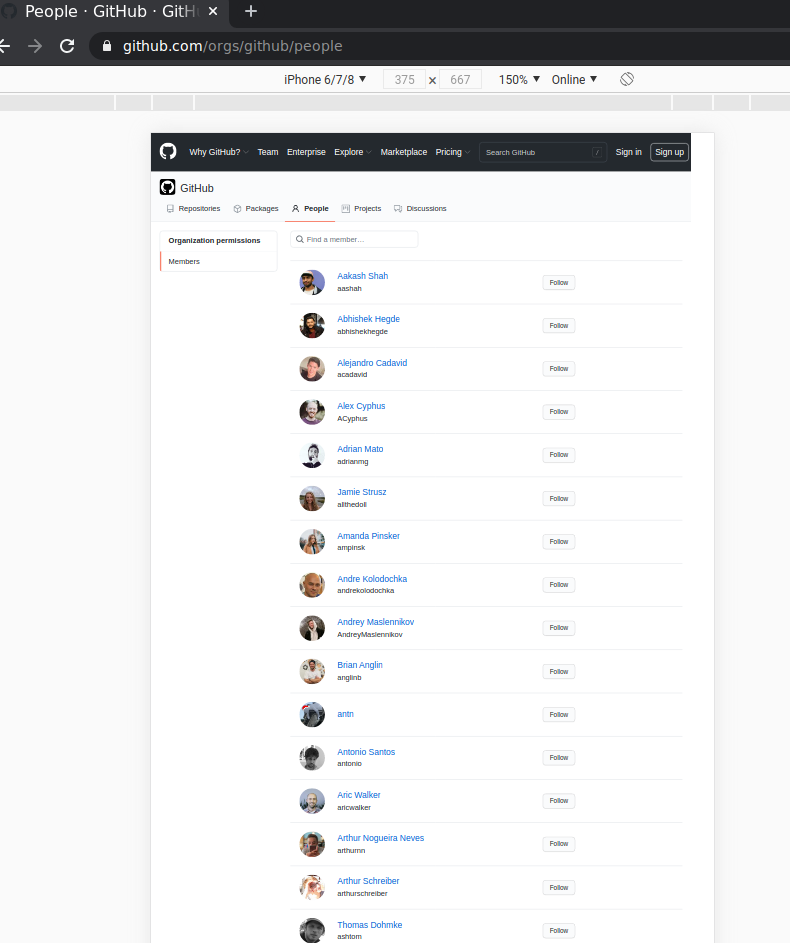Screen dimensions: 790x943
Task: Click the Repositories book icon
Action: [x=169, y=208]
